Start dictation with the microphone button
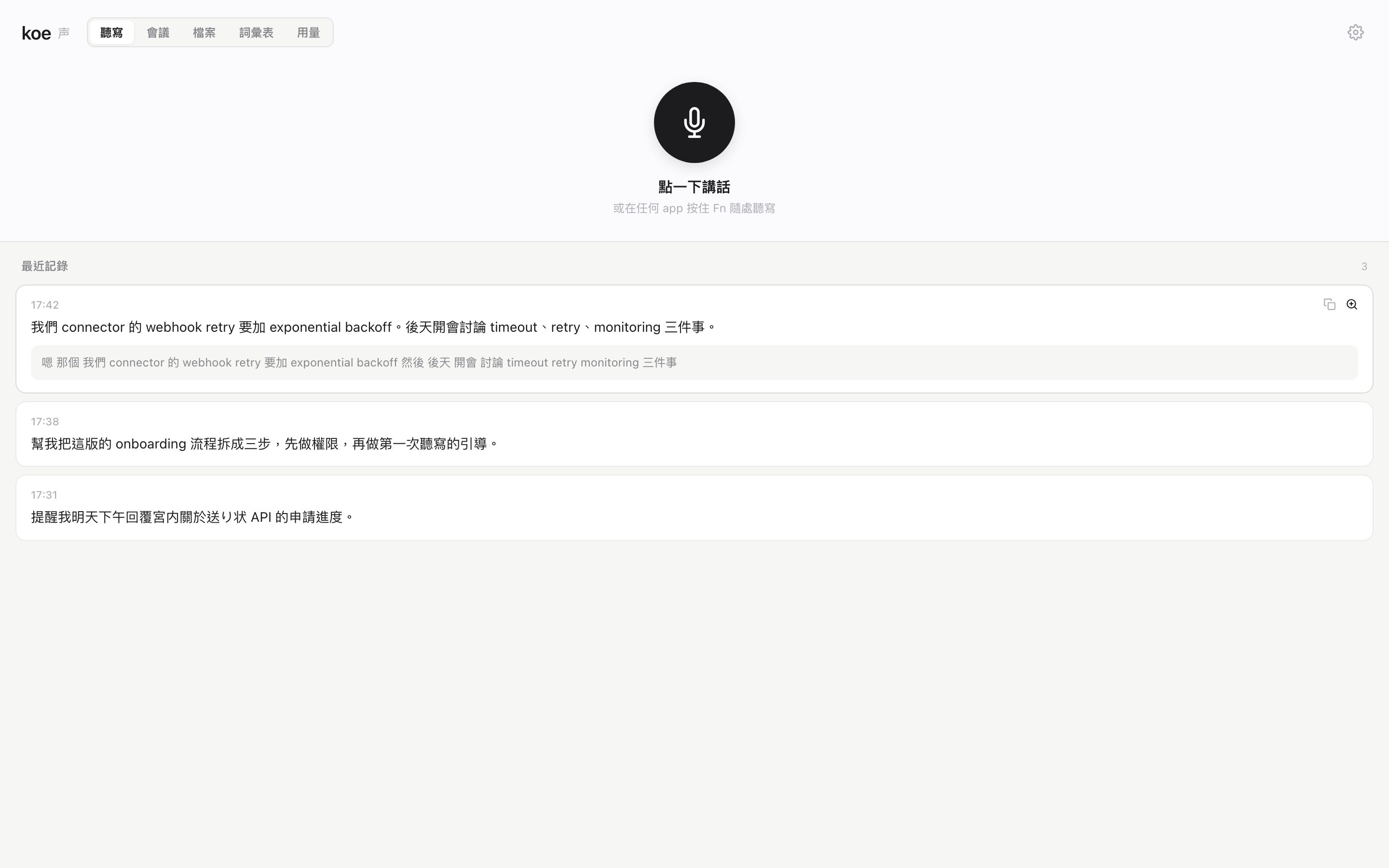This screenshot has width=1389, height=868. coord(694,122)
